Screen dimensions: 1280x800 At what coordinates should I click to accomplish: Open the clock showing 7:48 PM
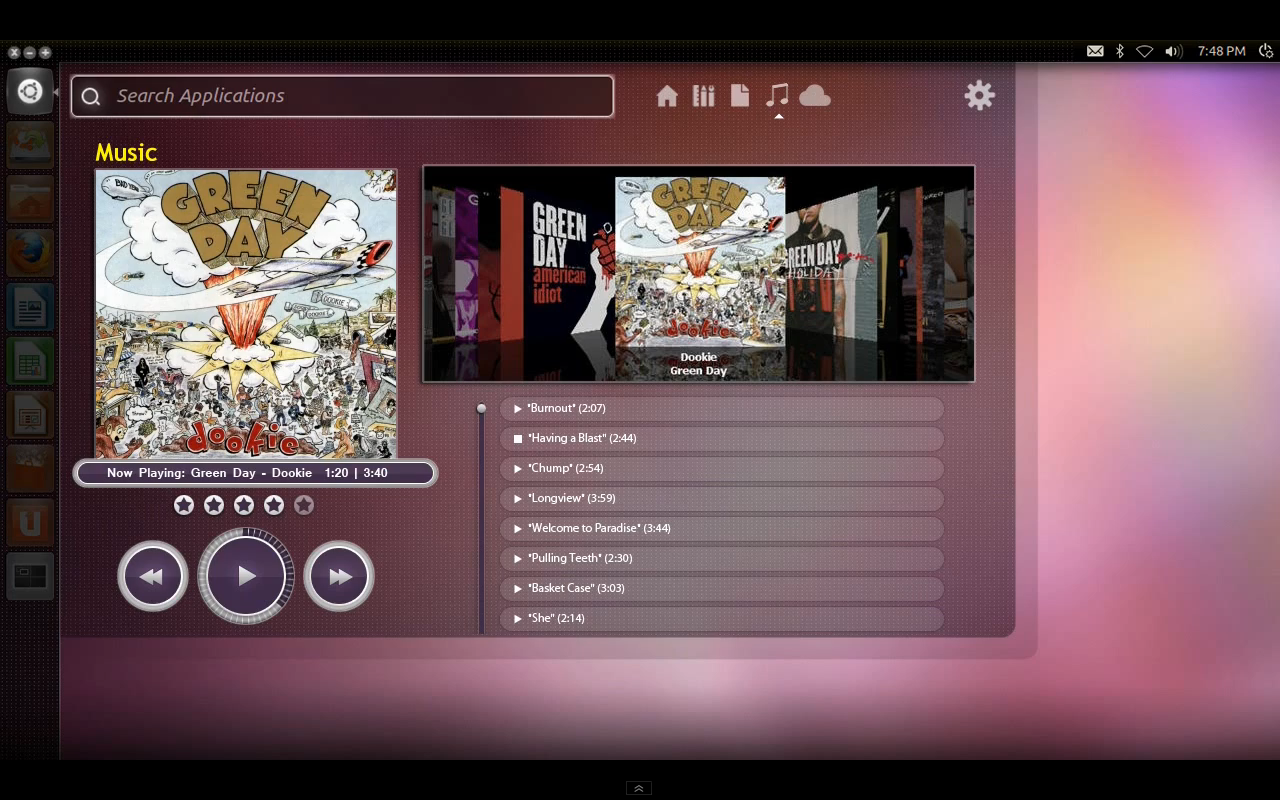tap(1221, 51)
